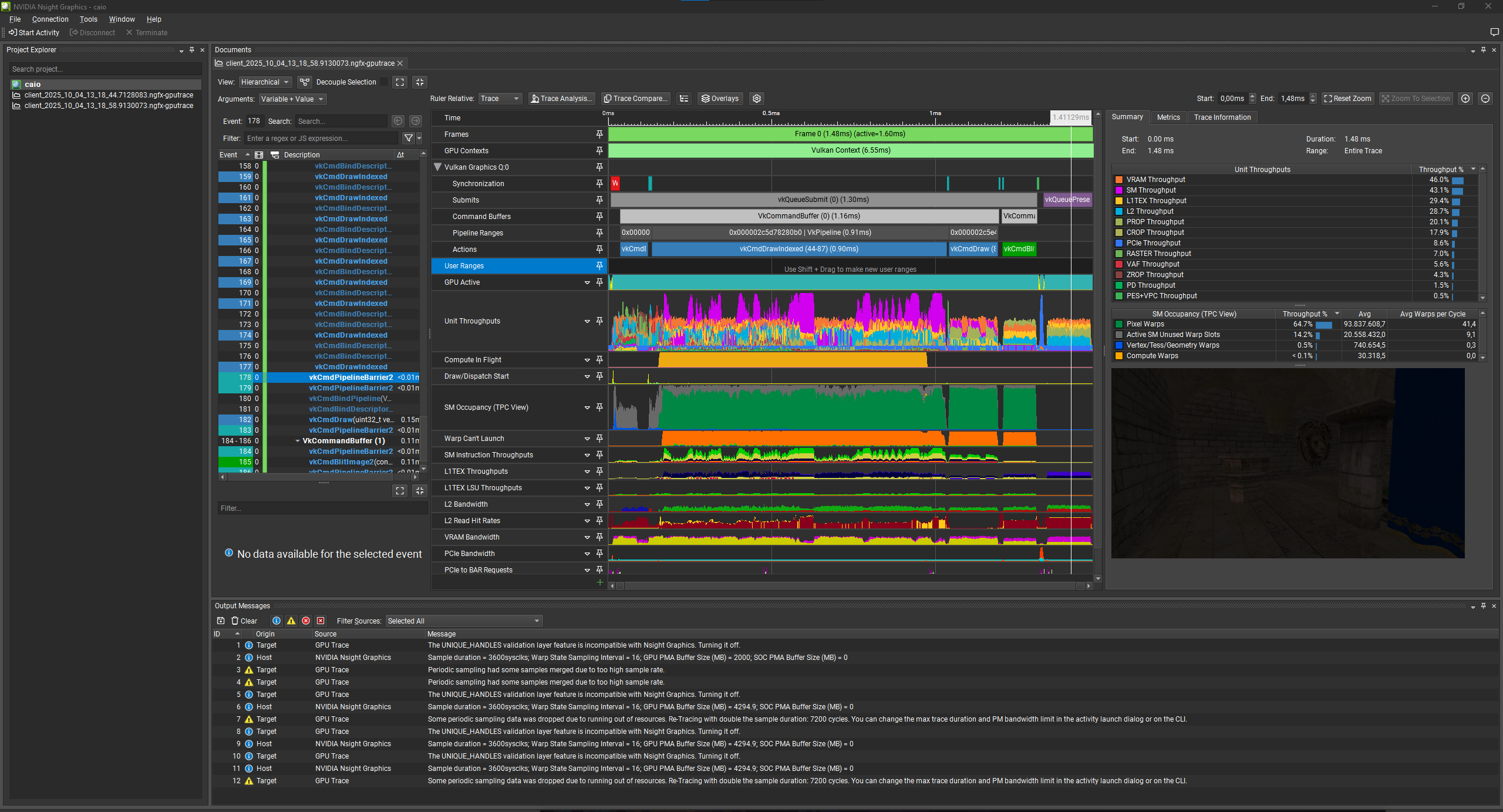Click the timeline zoom in plus icon
The width and height of the screenshot is (1503, 812).
(1465, 99)
